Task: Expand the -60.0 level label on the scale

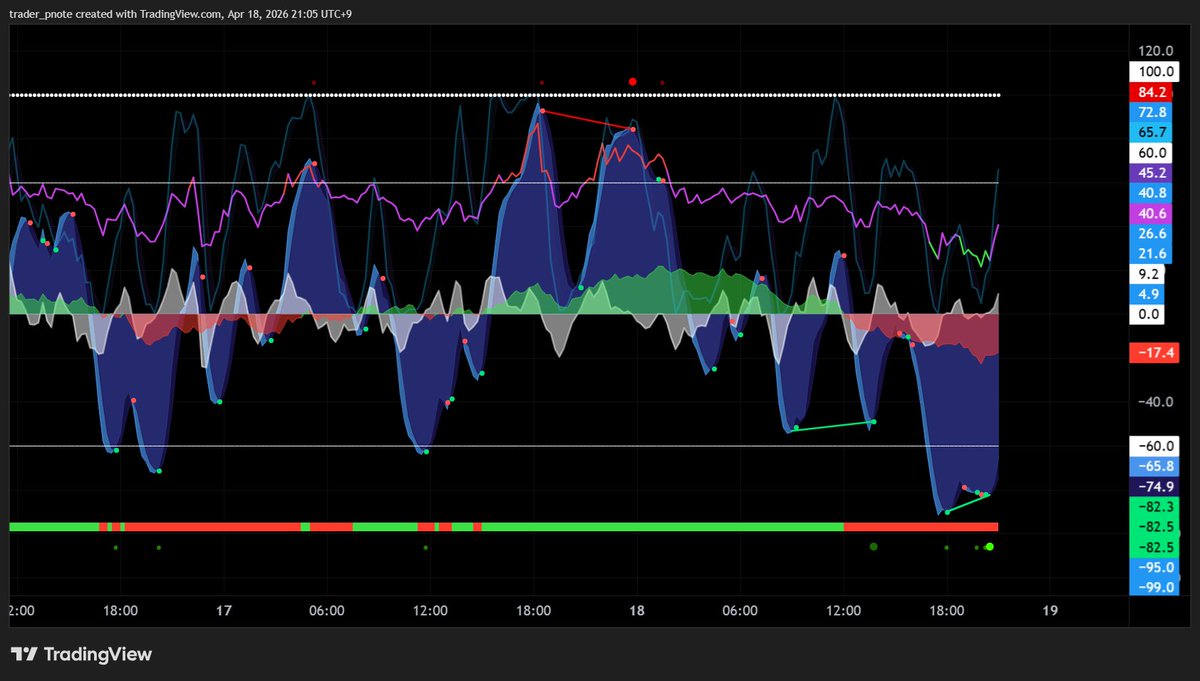Action: [x=1153, y=446]
